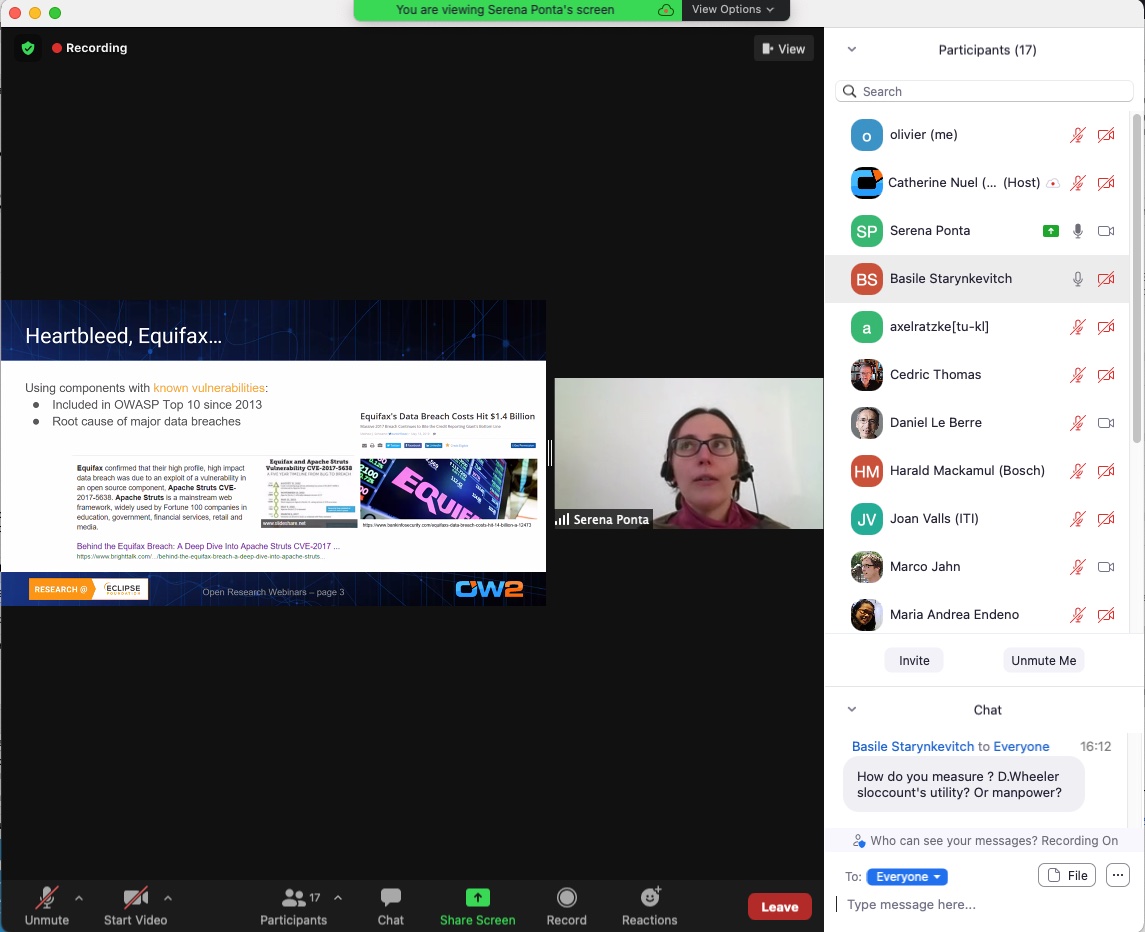Open the Reactions smiley icon

pyautogui.click(x=650, y=896)
